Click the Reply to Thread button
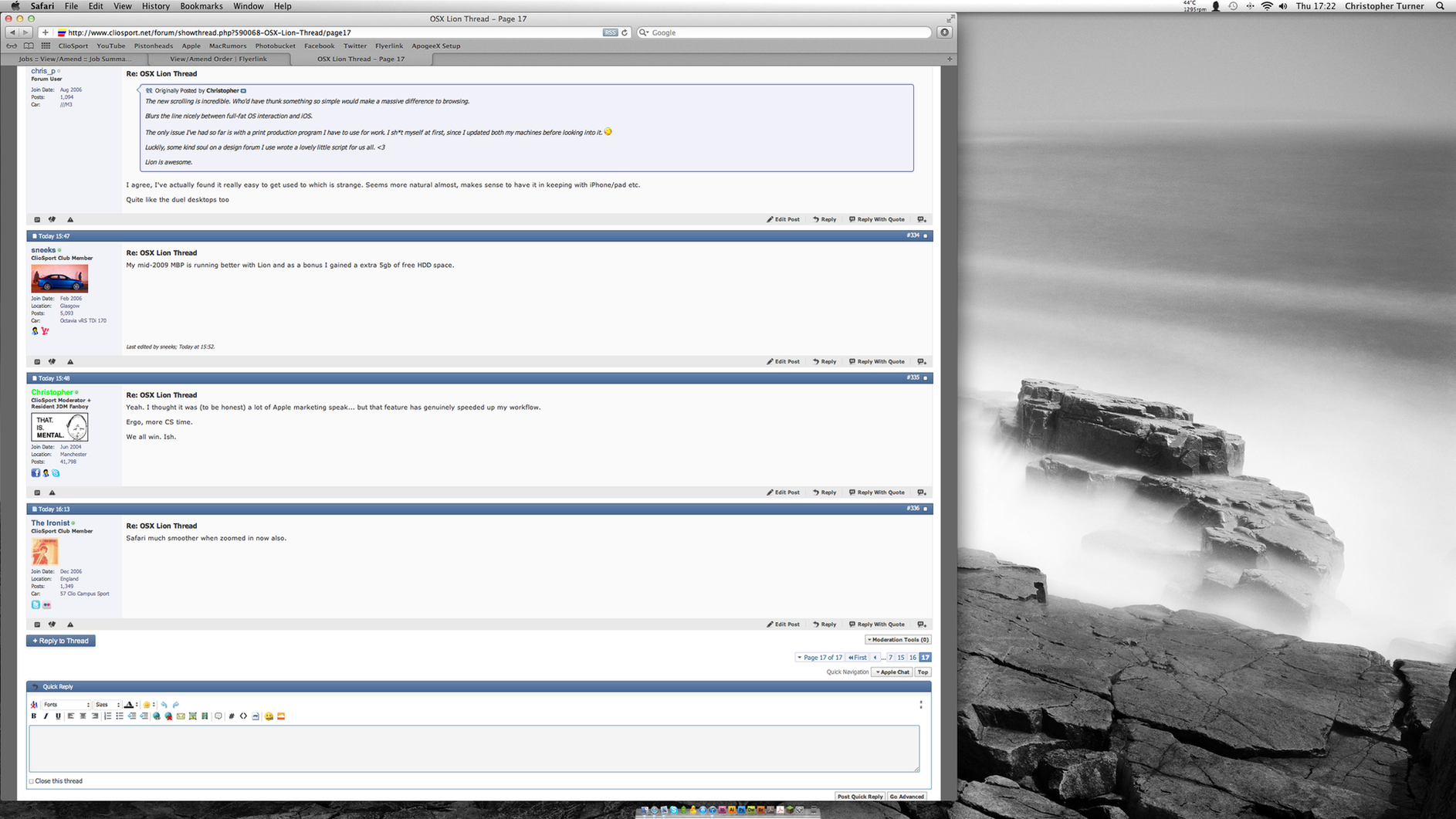 tap(60, 641)
